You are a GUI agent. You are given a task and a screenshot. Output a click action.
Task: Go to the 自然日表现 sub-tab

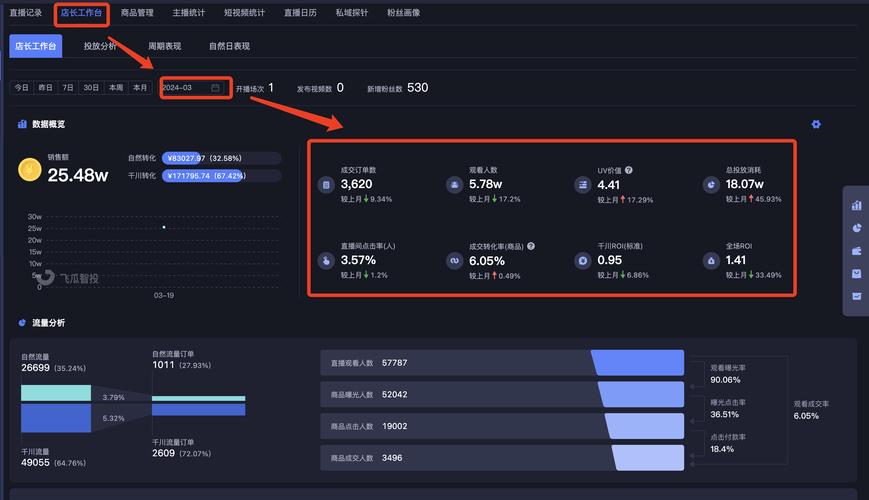coord(229,46)
